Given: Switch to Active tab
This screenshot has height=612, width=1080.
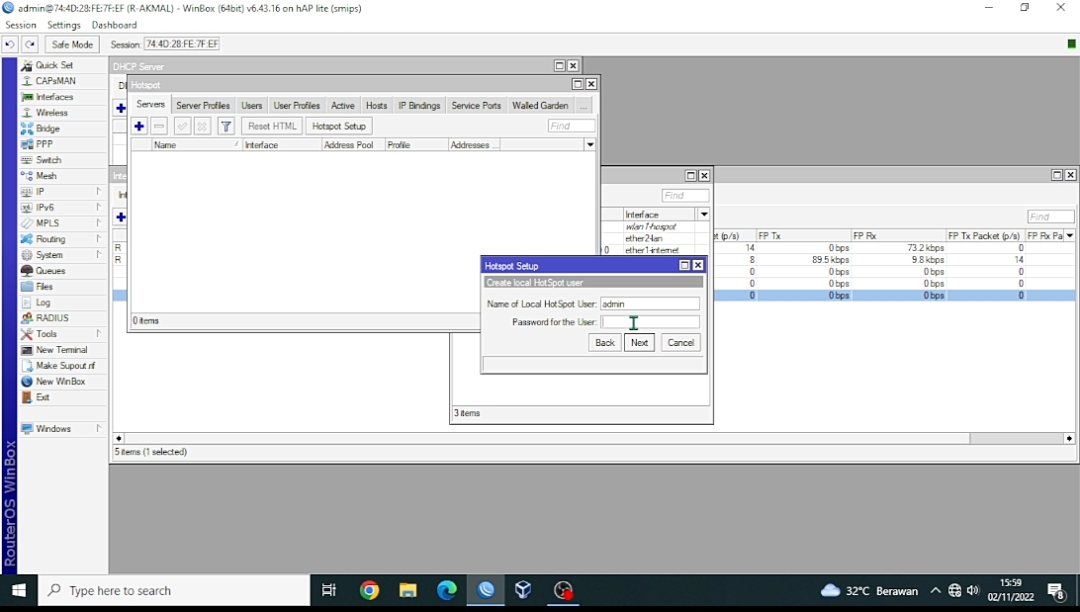Looking at the screenshot, I should pos(342,105).
